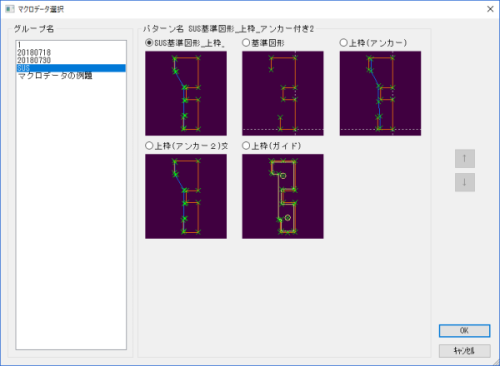
Task: Select group 20180730 in the list
Action: pos(71,60)
